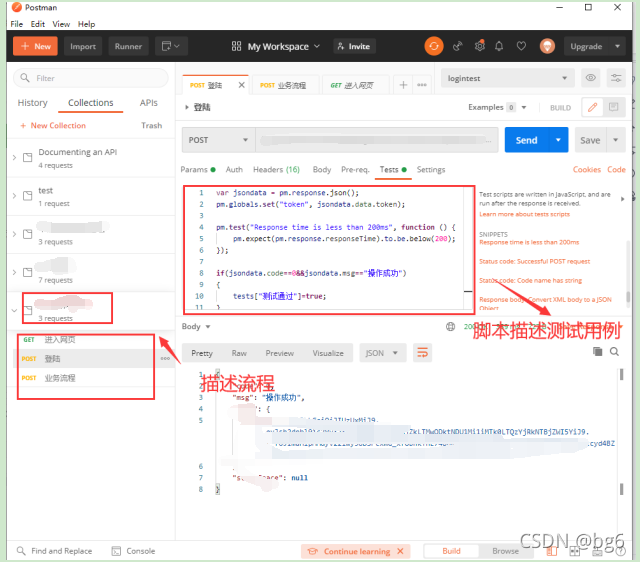This screenshot has width=640, height=562.
Task: Click Find and Replace magnifier icon
Action: (x=21, y=551)
